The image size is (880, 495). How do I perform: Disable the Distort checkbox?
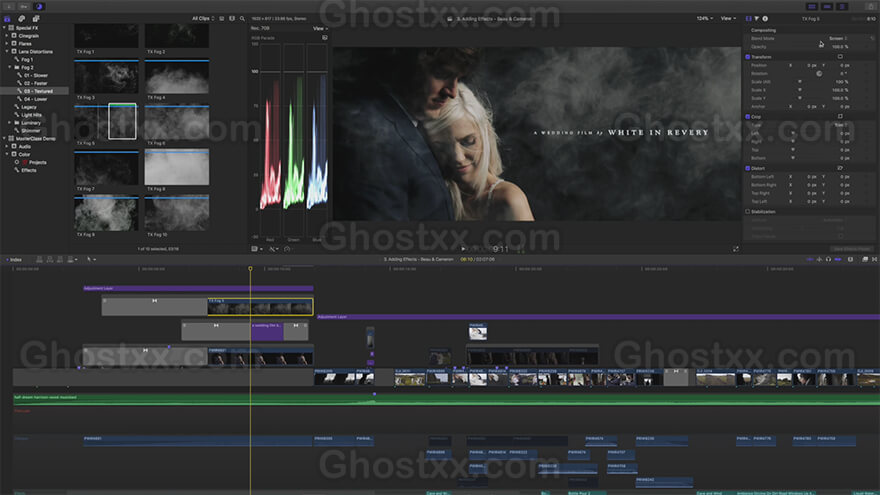pos(748,168)
